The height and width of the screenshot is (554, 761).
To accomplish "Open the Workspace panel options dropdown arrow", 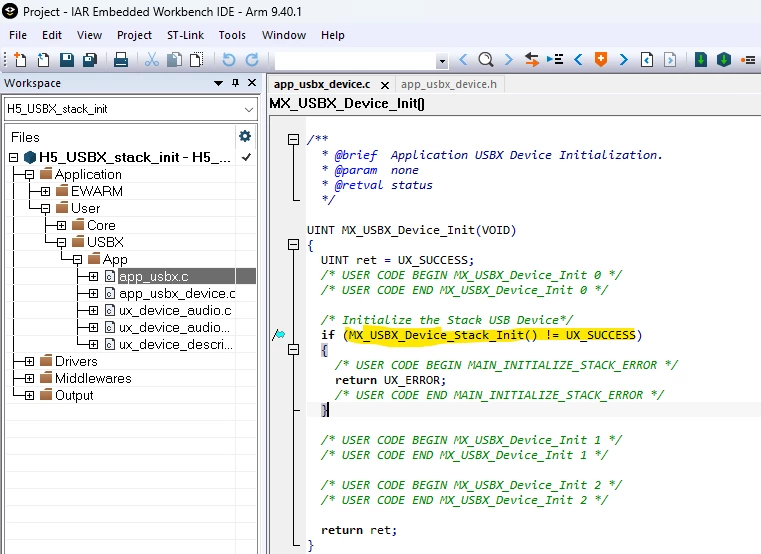I will (x=218, y=84).
